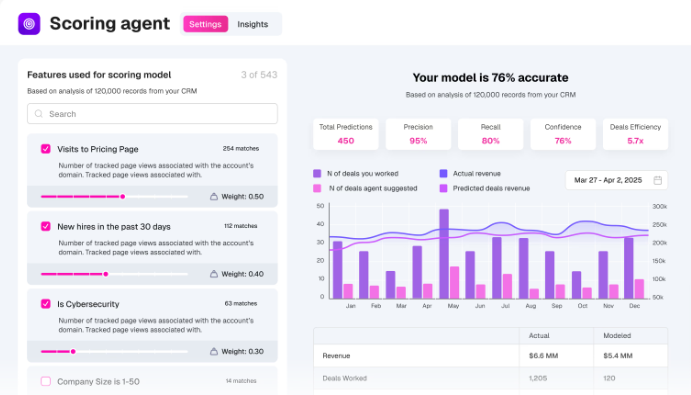Image resolution: width=691 pixels, height=395 pixels.
Task: Click 'Features used for scoring model' heading
Action: [99, 75]
